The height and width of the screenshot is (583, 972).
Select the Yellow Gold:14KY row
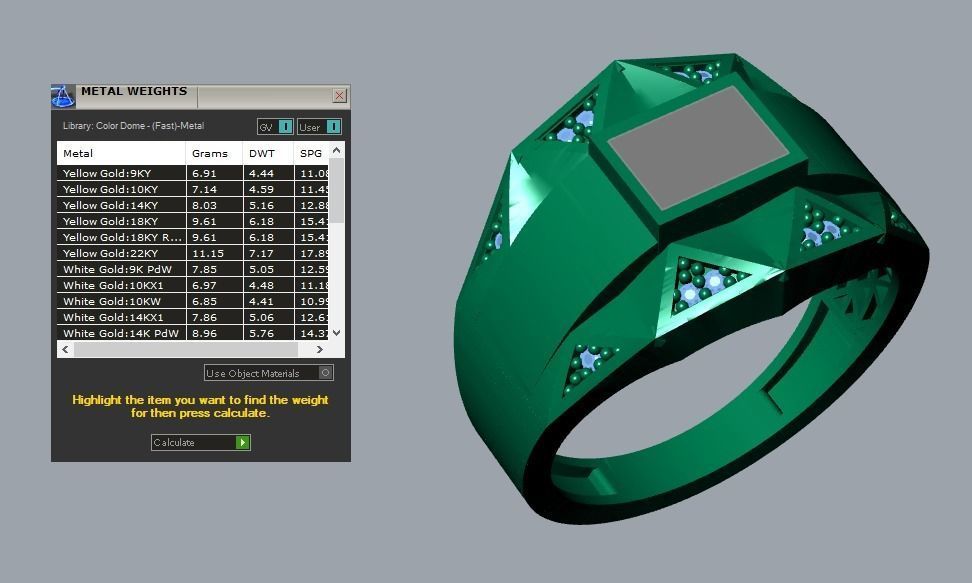[193, 205]
